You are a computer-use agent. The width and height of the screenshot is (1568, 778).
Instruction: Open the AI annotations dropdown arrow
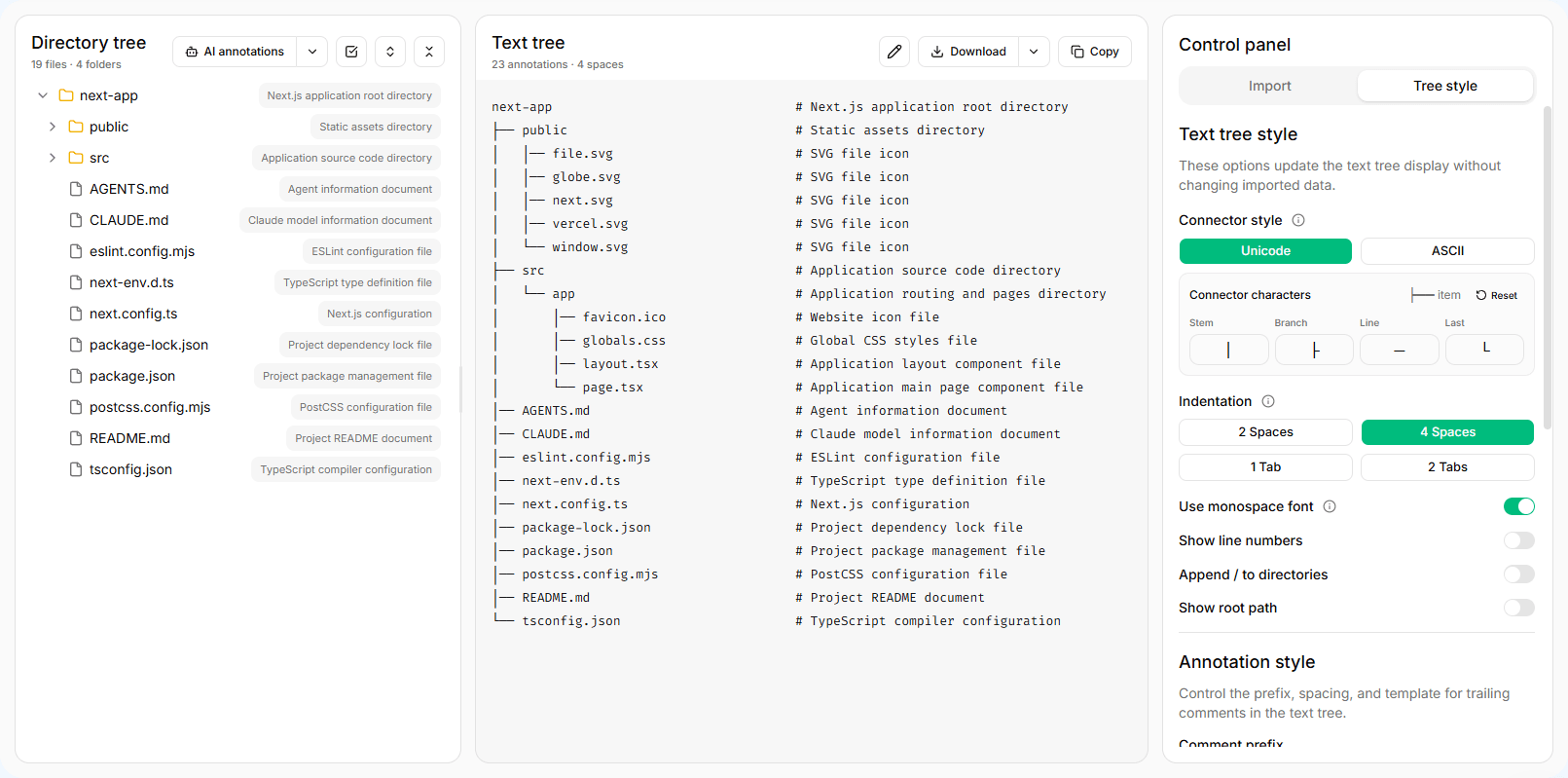(311, 52)
